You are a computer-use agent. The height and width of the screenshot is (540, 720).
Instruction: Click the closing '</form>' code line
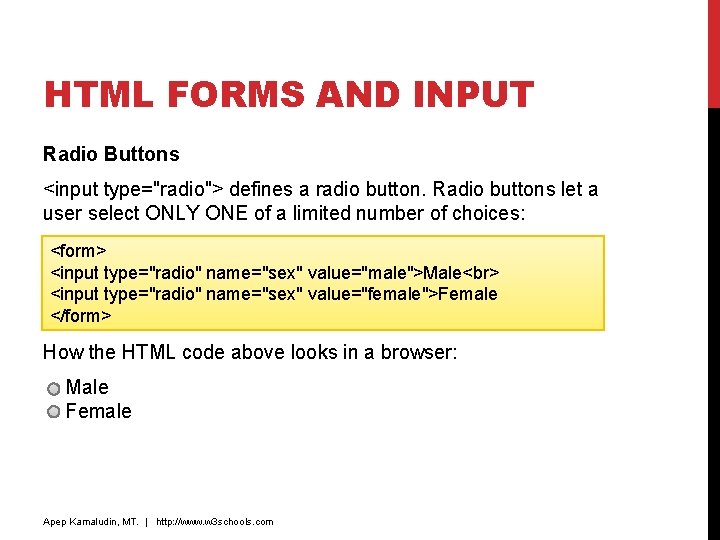81,316
